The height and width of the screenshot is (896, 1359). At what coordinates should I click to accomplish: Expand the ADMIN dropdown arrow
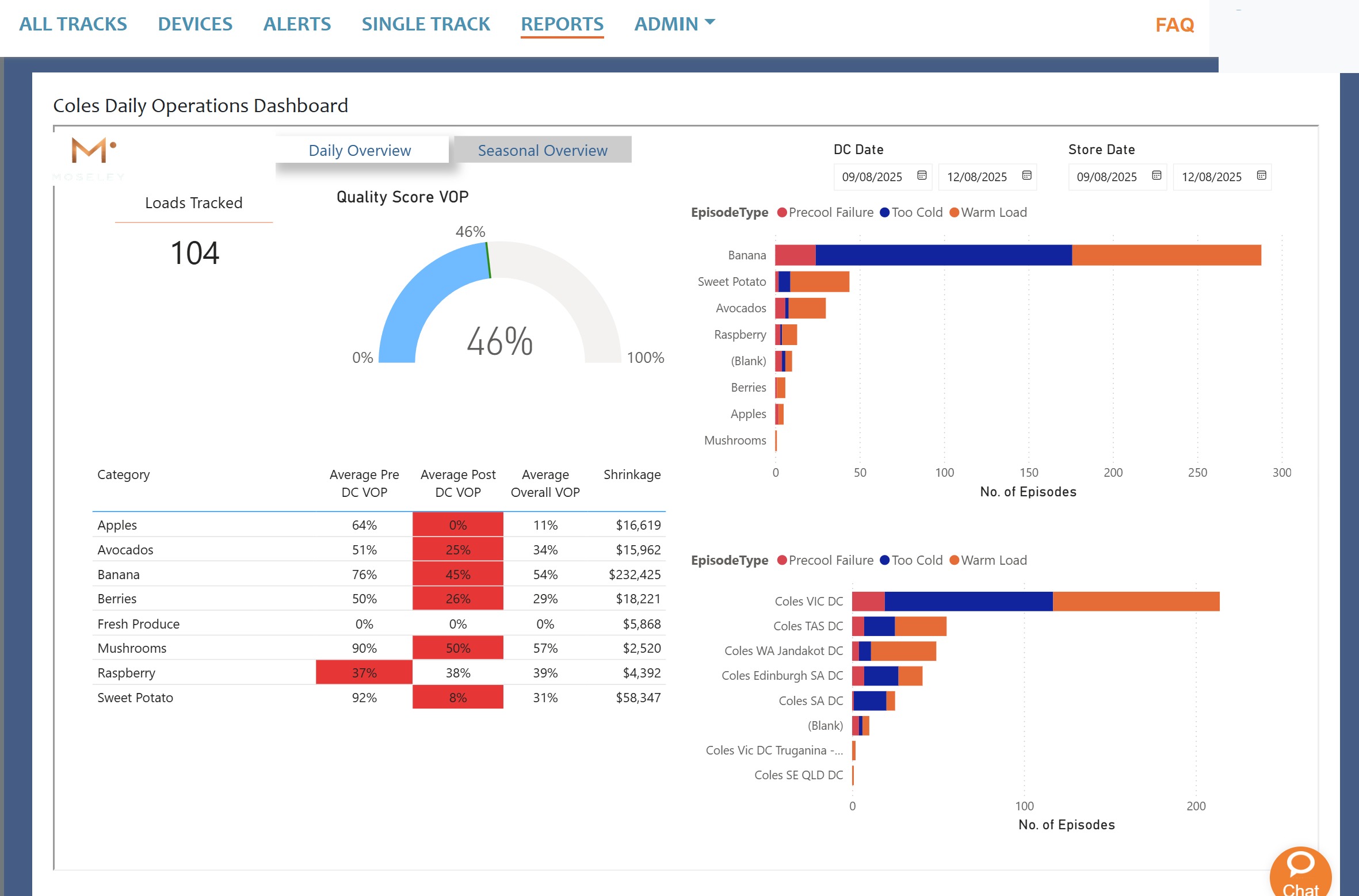point(710,22)
